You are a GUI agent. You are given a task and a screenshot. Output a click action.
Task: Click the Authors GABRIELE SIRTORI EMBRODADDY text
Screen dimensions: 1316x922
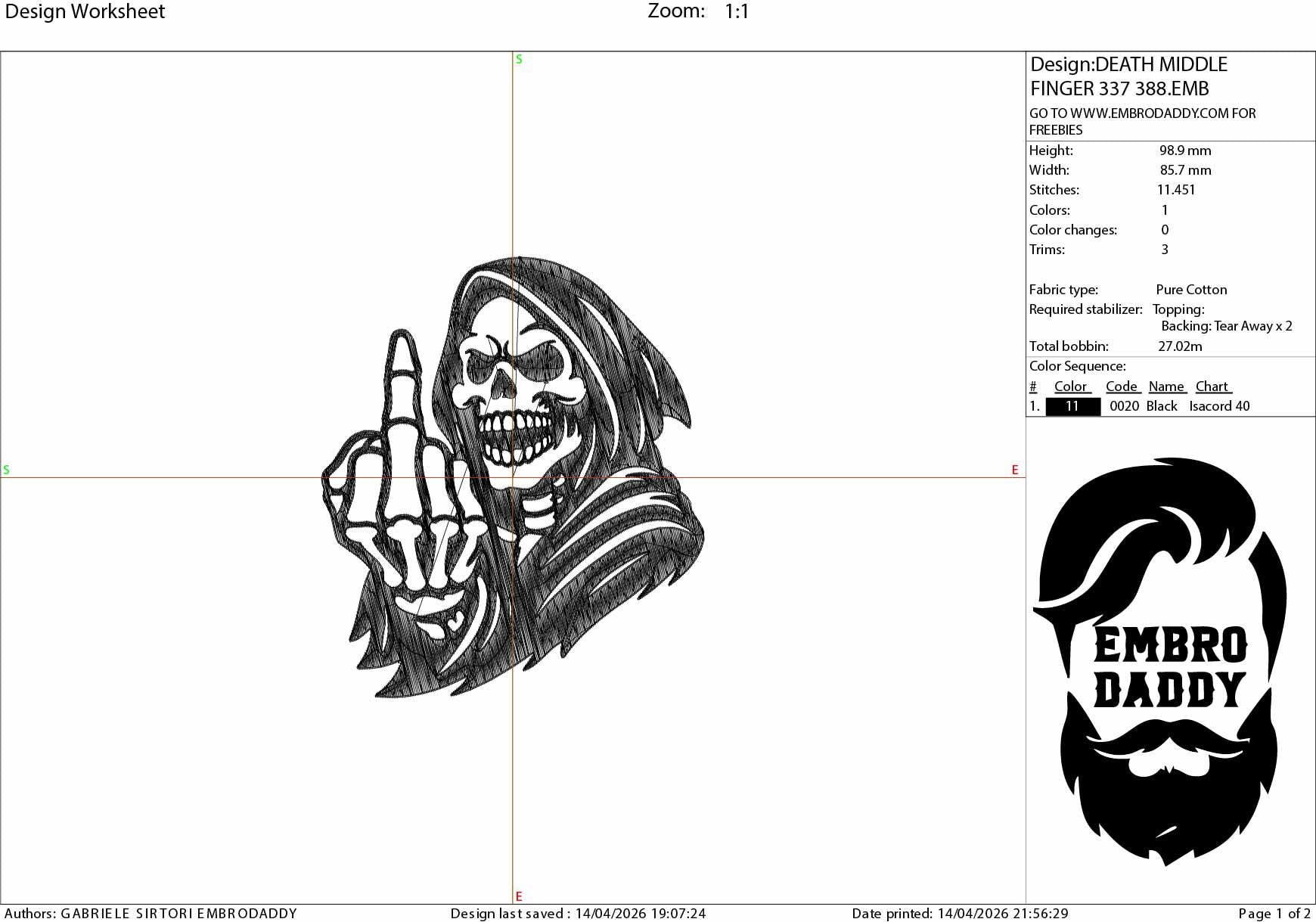click(151, 914)
